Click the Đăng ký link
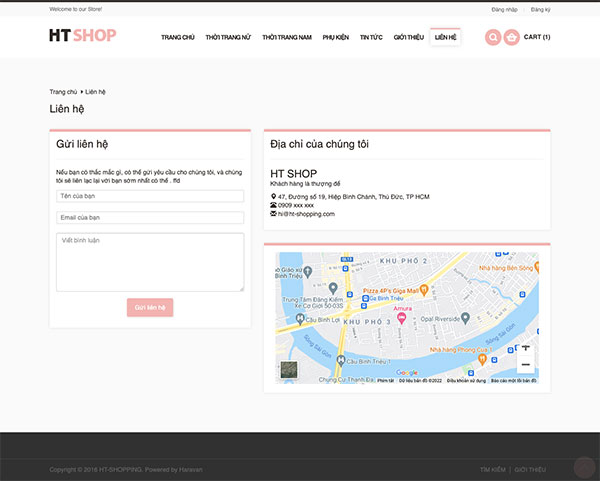The width and height of the screenshot is (600, 481). tap(540, 10)
